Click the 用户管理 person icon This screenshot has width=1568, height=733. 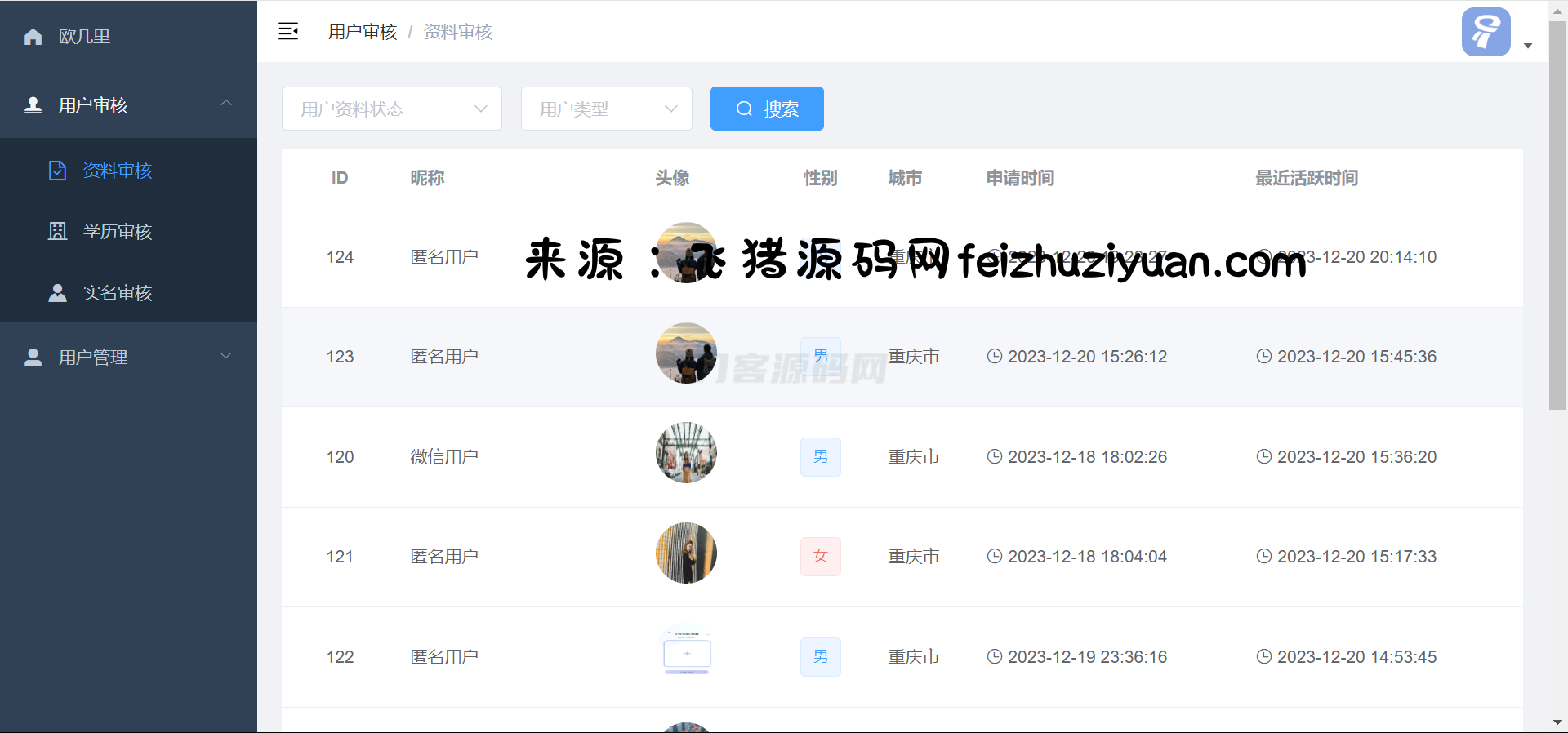33,358
